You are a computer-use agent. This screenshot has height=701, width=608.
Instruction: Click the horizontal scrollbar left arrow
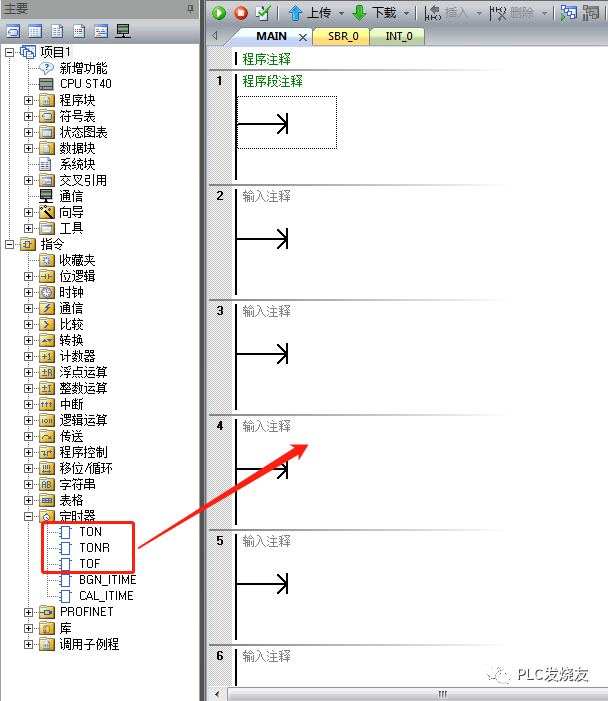click(x=217, y=694)
